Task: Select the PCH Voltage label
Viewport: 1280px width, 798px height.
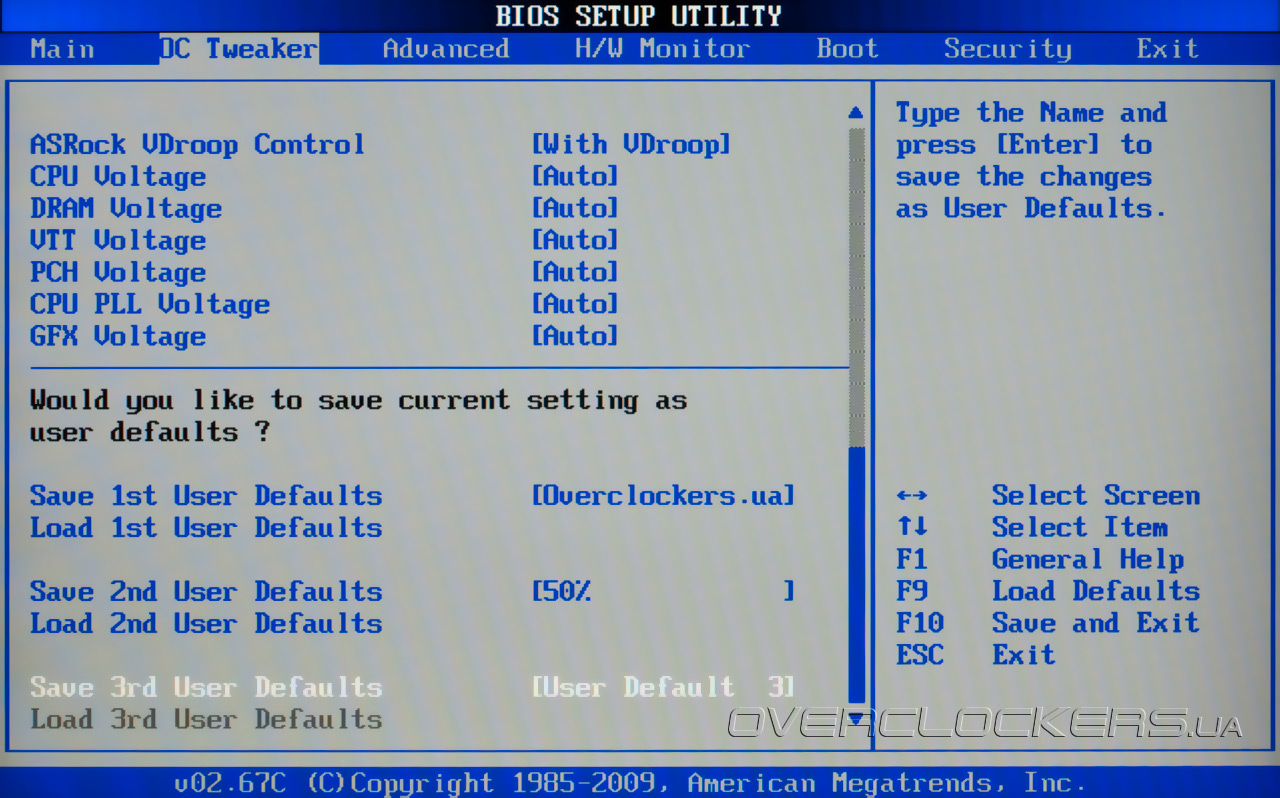Action: 118,273
